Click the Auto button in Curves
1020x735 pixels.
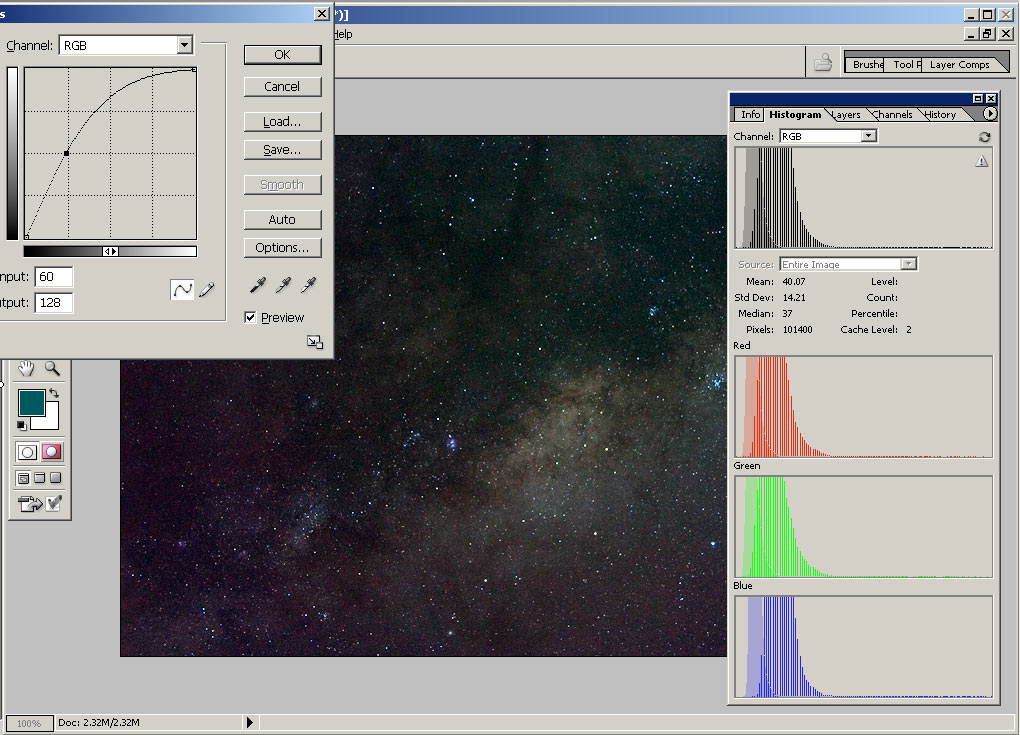coord(282,220)
